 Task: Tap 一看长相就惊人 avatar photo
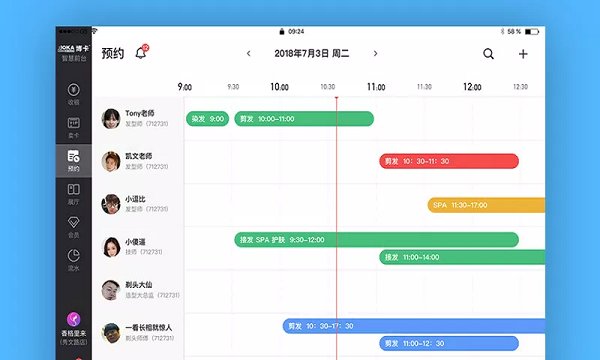pyautogui.click(x=111, y=333)
